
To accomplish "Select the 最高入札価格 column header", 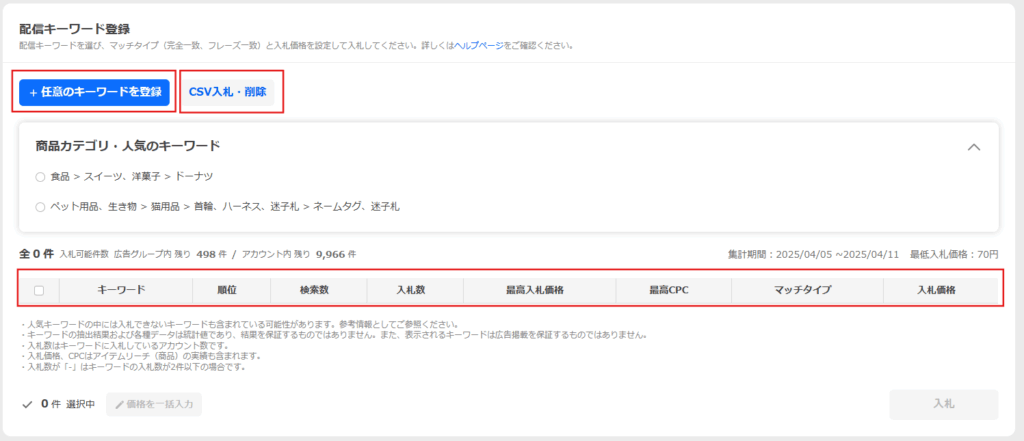I will pyautogui.click(x=536, y=290).
